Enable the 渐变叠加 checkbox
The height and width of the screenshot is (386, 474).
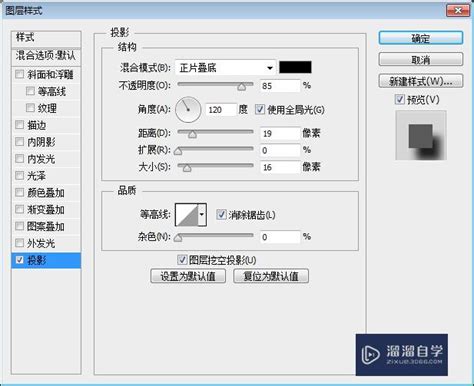pos(20,209)
